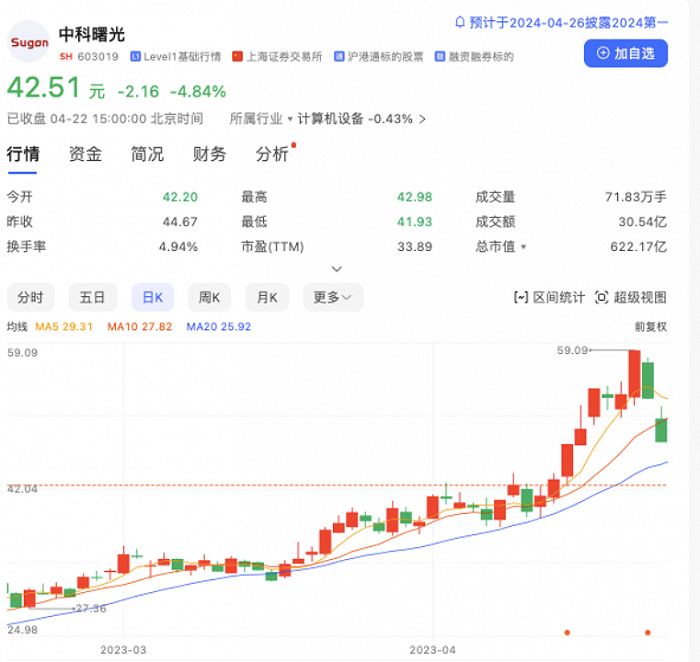Click the 总市值 value 622.17亿
The image size is (700, 662).
tap(638, 247)
